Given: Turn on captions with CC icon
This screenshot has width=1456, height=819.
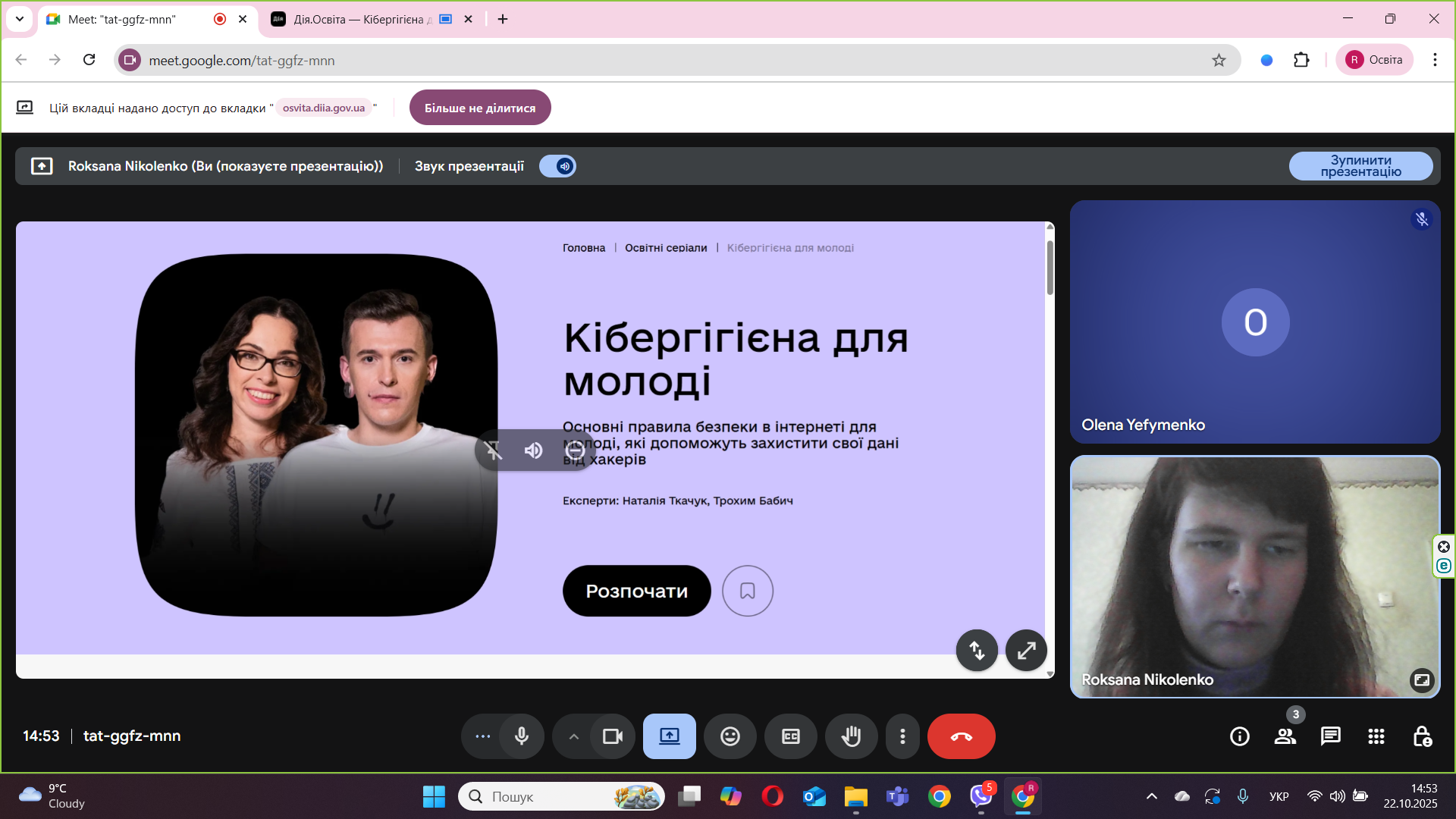Looking at the screenshot, I should pyautogui.click(x=790, y=736).
